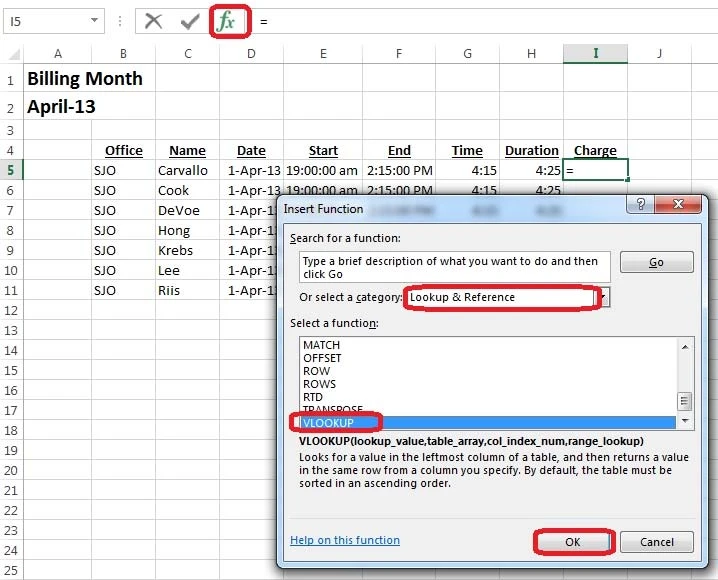
Task: Expand the function category dropdown
Action: coord(603,297)
